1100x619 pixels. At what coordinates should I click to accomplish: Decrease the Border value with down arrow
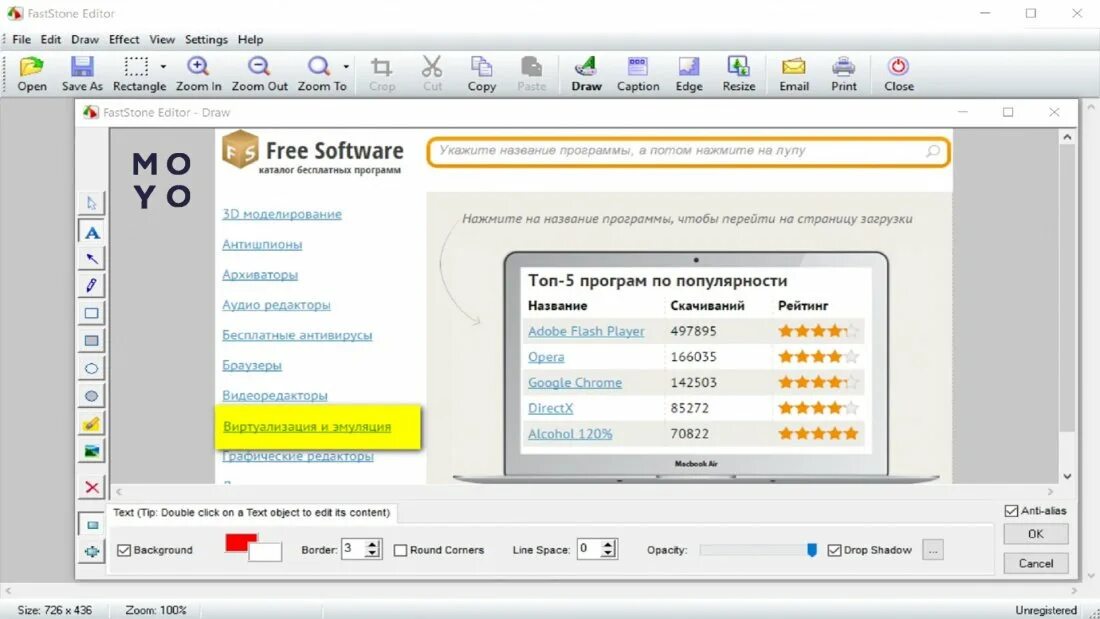point(373,554)
